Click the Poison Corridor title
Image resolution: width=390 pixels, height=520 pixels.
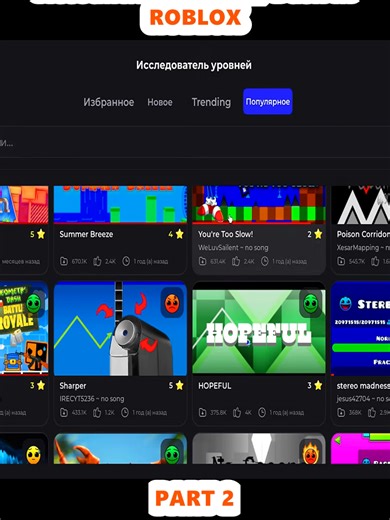click(x=363, y=234)
